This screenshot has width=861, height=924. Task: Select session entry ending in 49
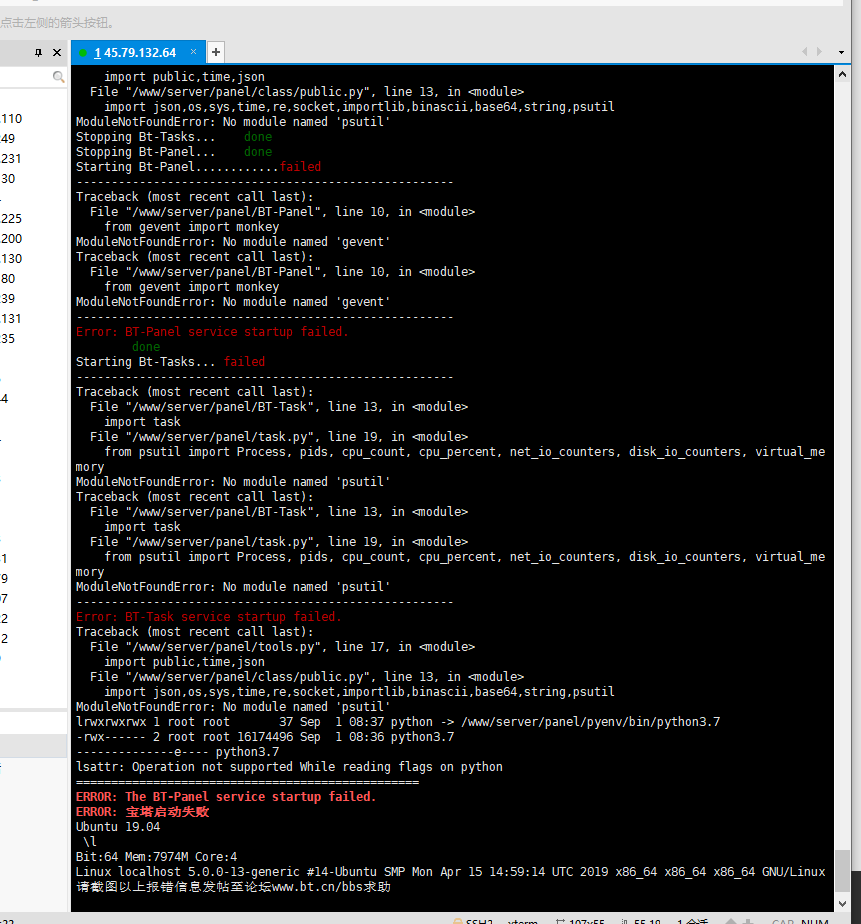tap(8, 138)
